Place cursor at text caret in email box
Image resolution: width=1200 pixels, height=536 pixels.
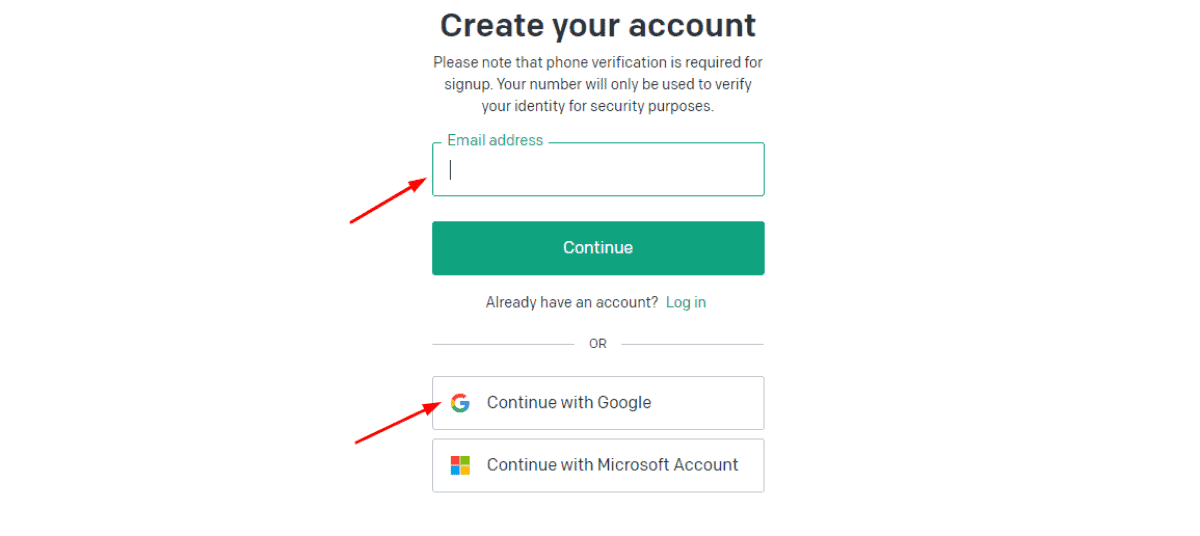[x=451, y=169]
